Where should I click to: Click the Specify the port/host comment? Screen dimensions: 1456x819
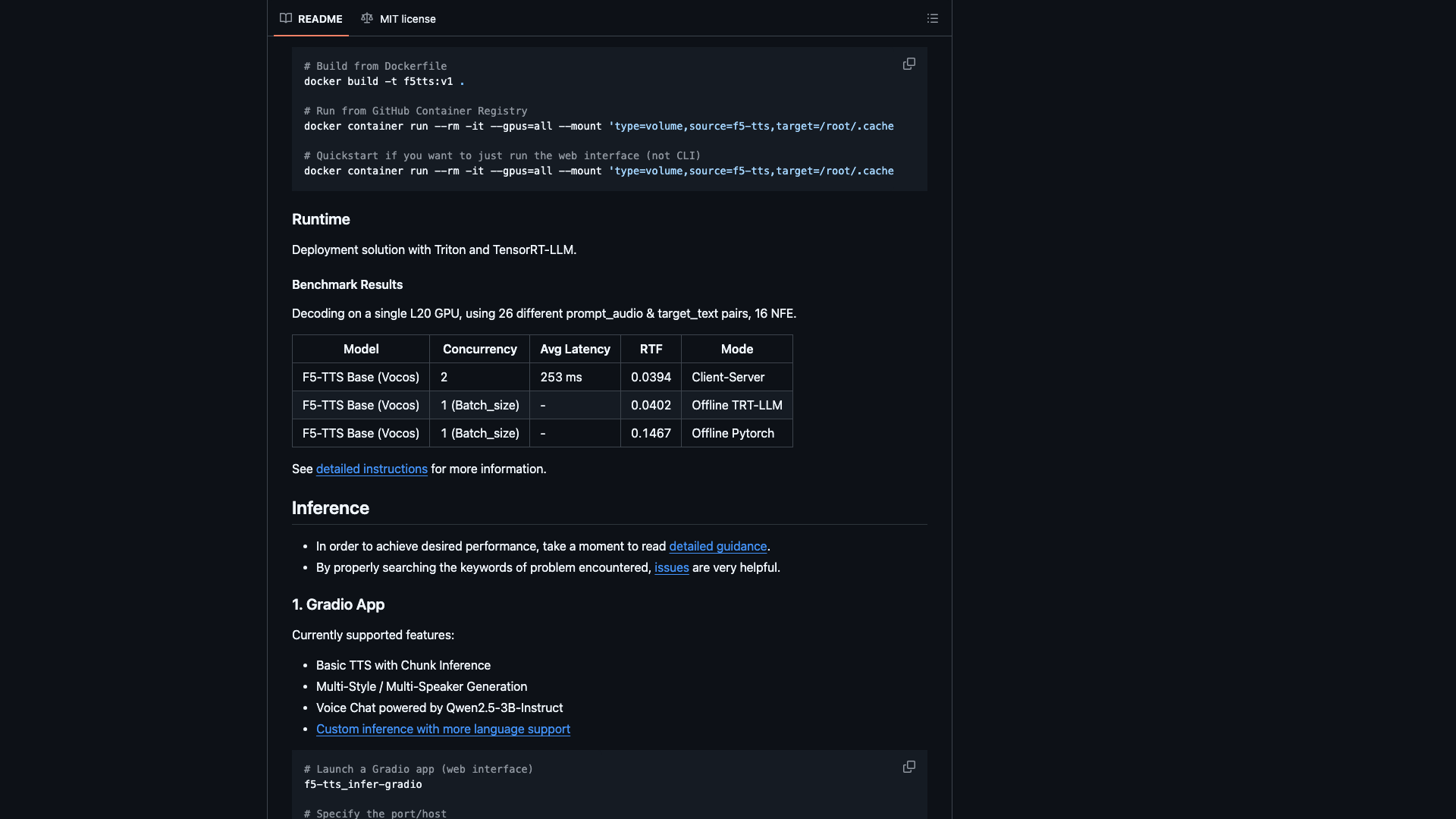pos(375,813)
